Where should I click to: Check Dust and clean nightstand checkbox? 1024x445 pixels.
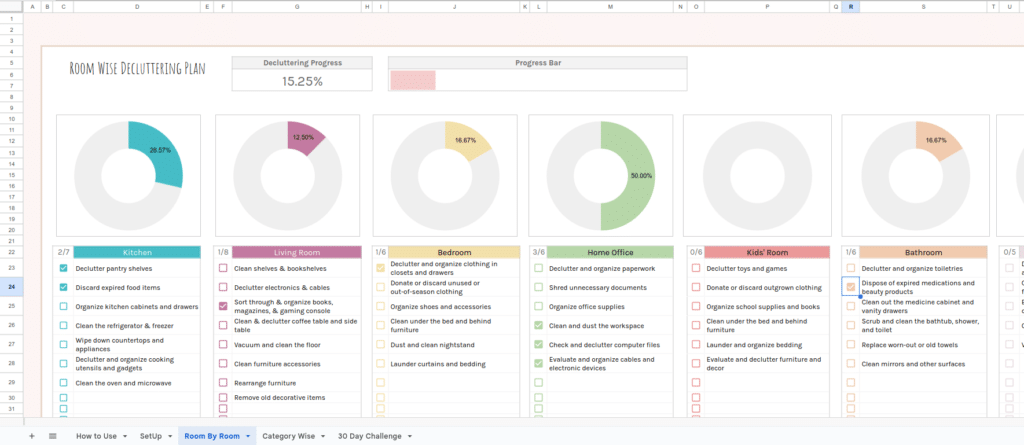point(380,344)
